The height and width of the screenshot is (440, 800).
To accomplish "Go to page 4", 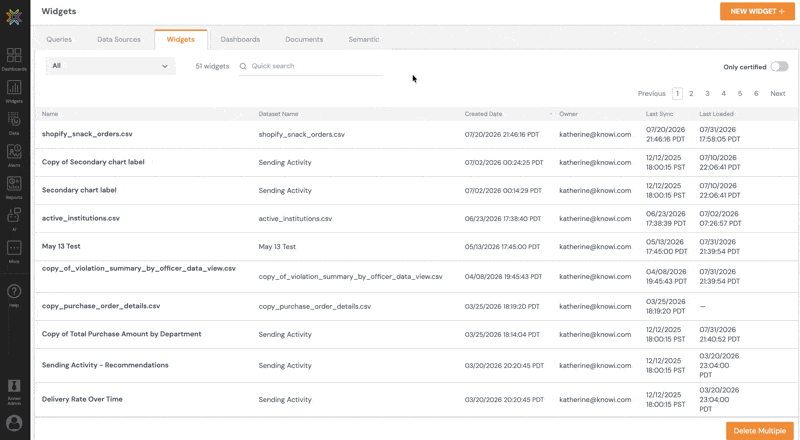I will point(723,93).
